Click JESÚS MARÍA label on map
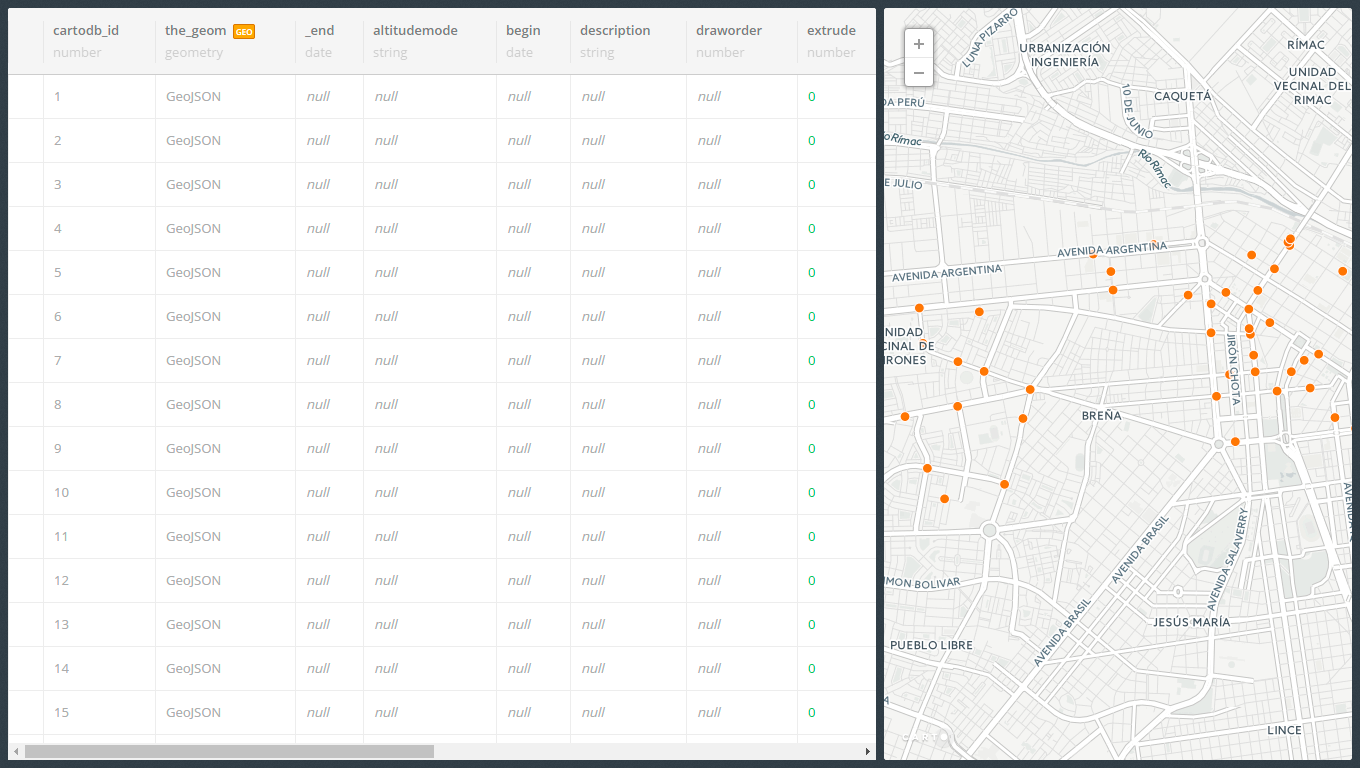 [1192, 622]
